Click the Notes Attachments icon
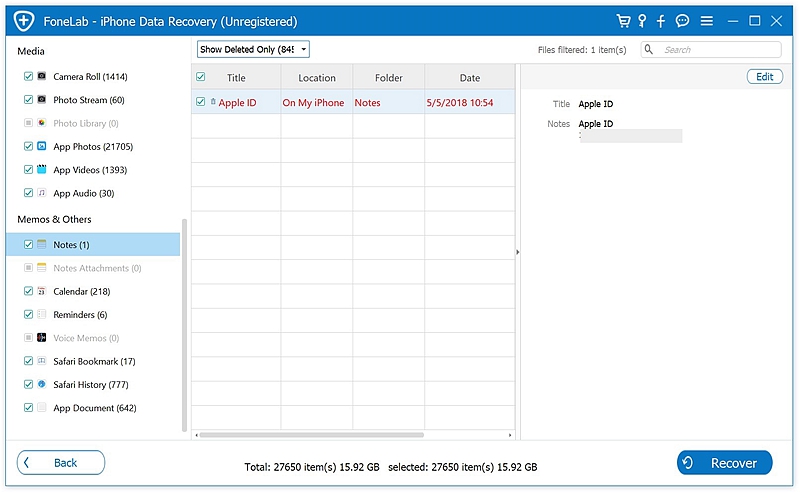Viewport: 800px width, 493px height. (42, 268)
